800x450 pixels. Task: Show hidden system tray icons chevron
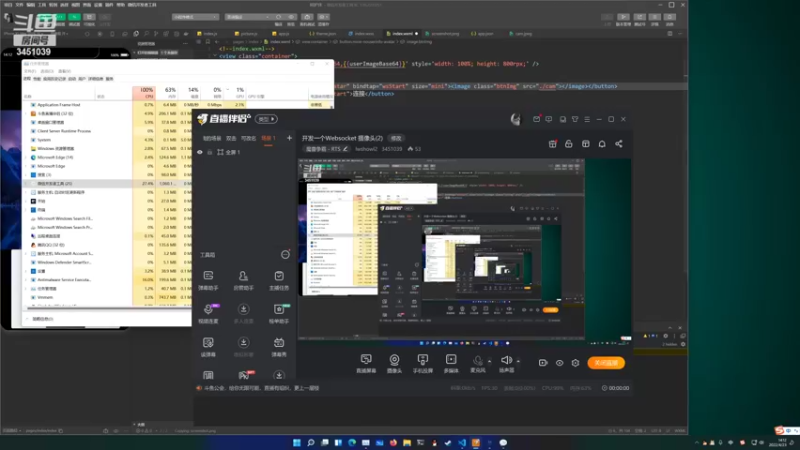pyautogui.click(x=696, y=443)
